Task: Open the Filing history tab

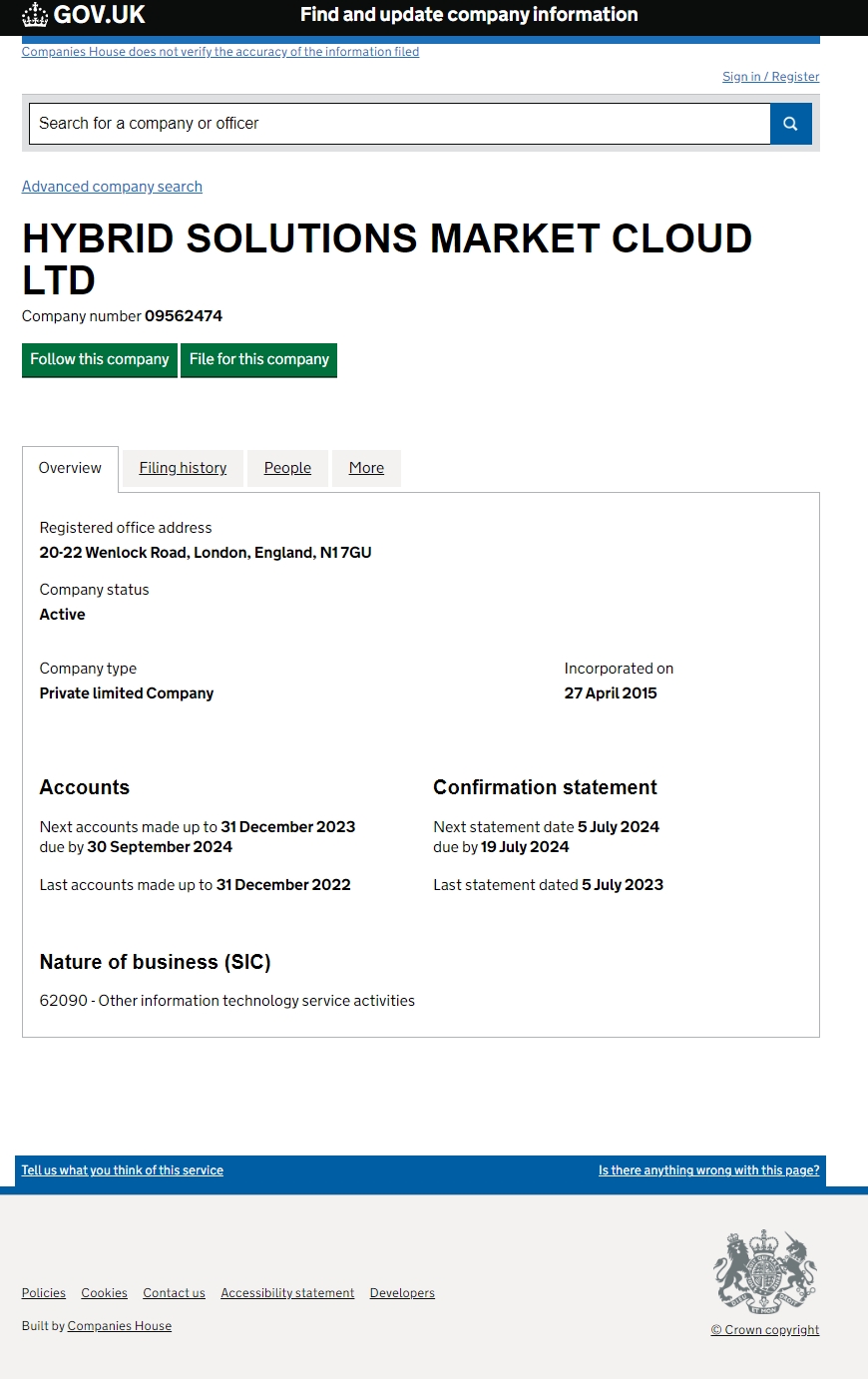Action: pyautogui.click(x=183, y=468)
